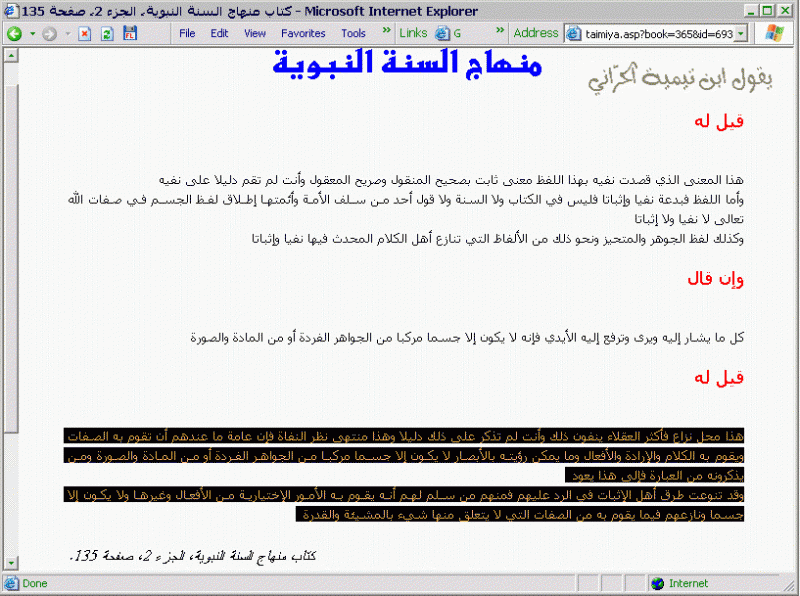
Task: Open the Forward button history dropdown arrow
Action: 68,34
